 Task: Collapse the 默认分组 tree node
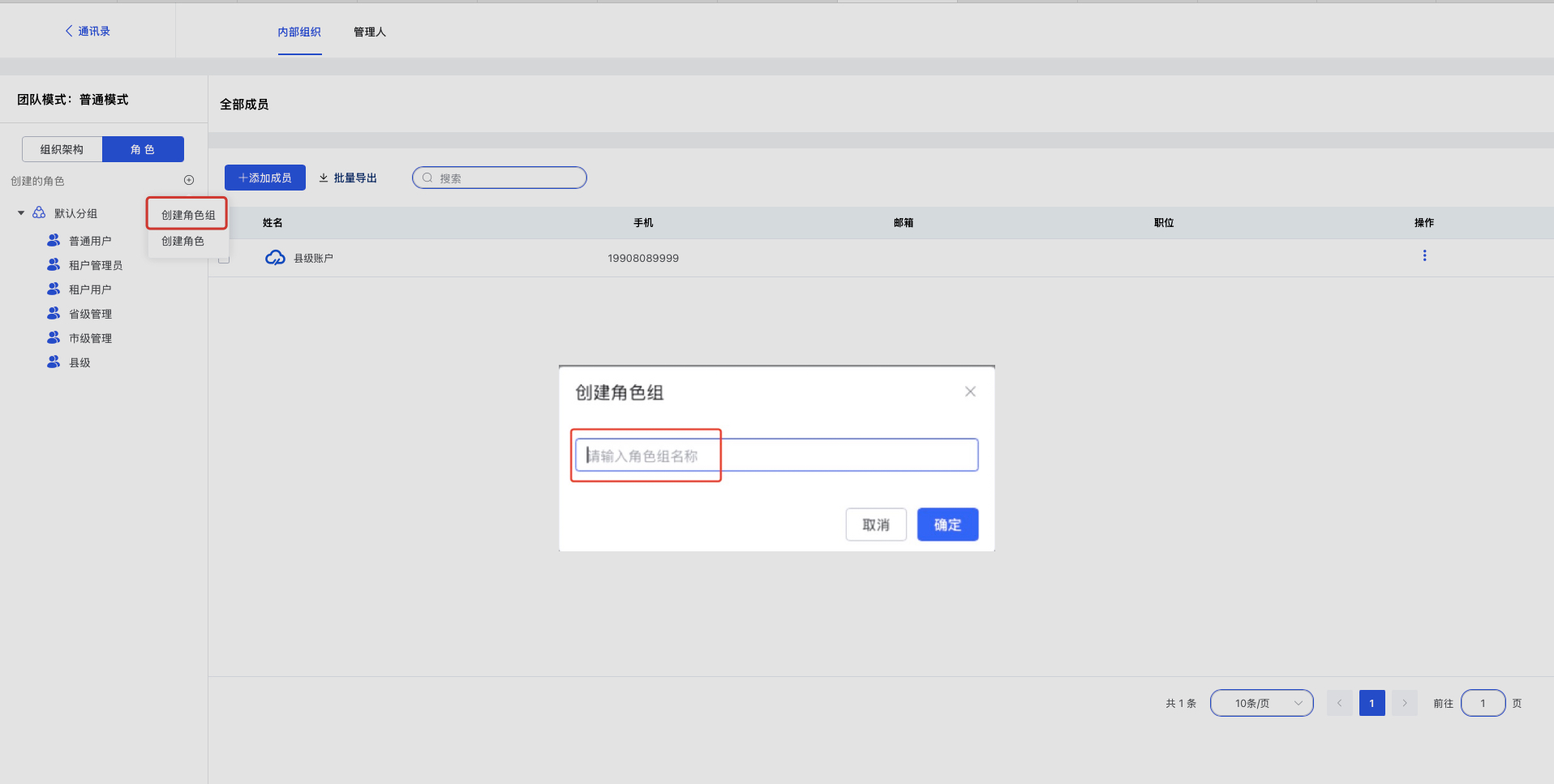21,213
